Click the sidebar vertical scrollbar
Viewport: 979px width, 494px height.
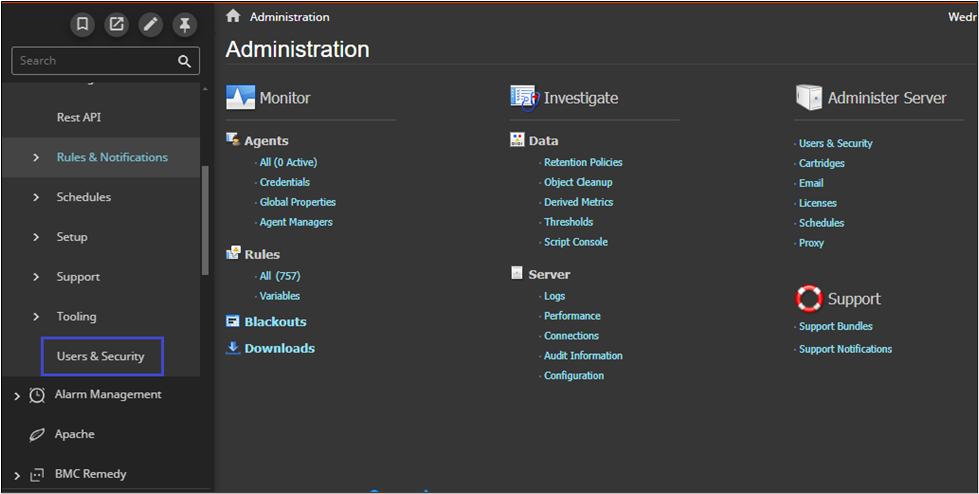click(206, 220)
